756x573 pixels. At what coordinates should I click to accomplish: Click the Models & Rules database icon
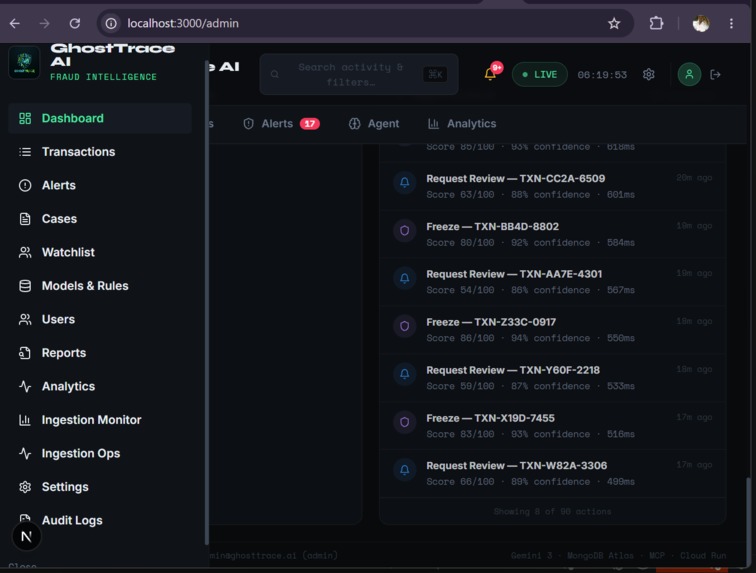pos(25,286)
